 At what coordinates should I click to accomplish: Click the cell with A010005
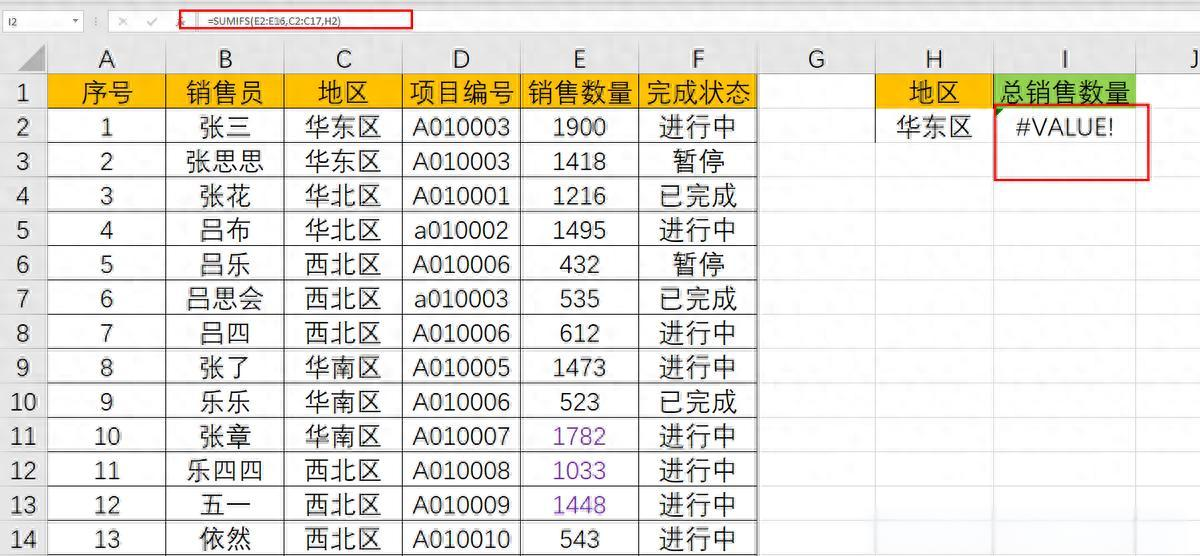click(461, 368)
